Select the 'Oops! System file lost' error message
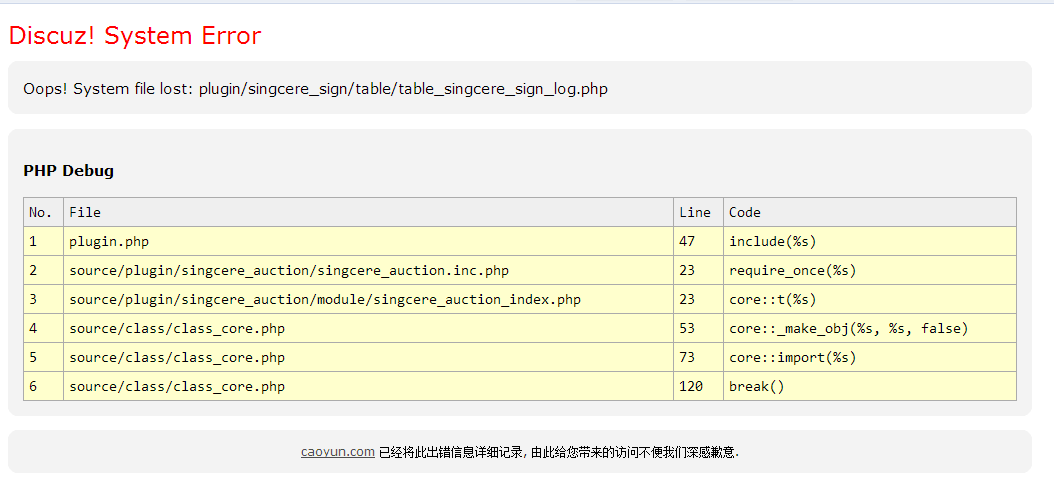Screen dimensions: 1054x499 315,89
